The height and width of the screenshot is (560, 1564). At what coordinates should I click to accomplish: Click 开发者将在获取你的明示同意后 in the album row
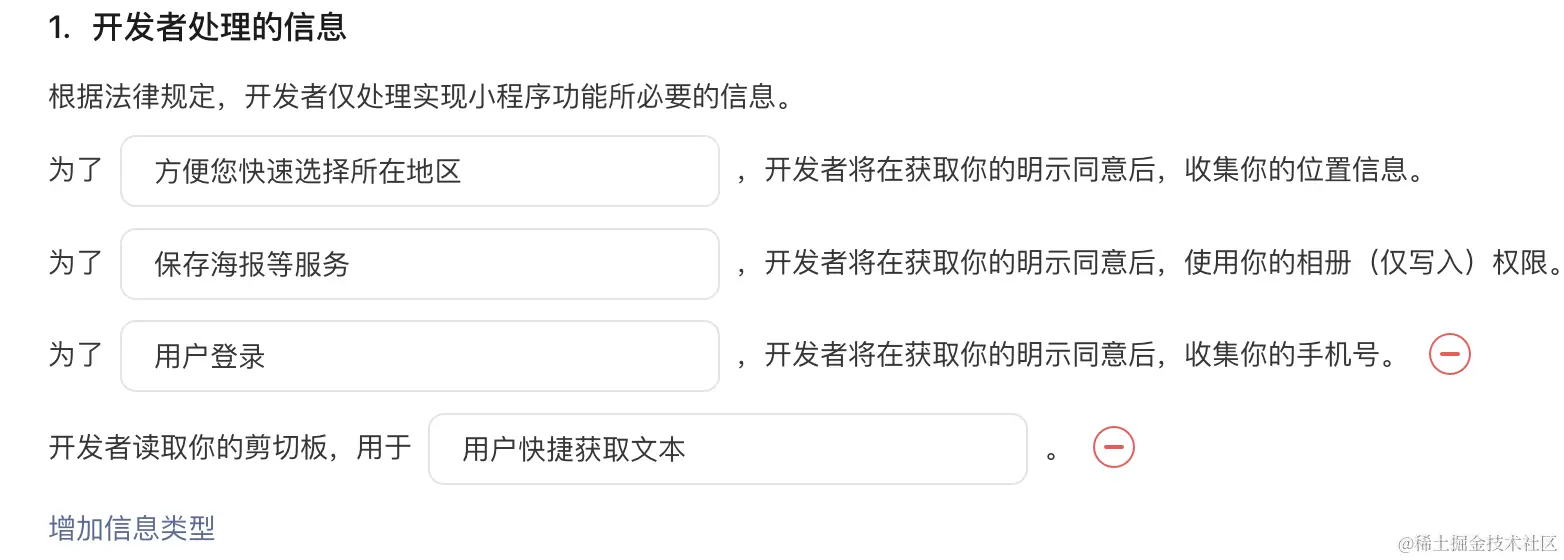click(x=960, y=264)
